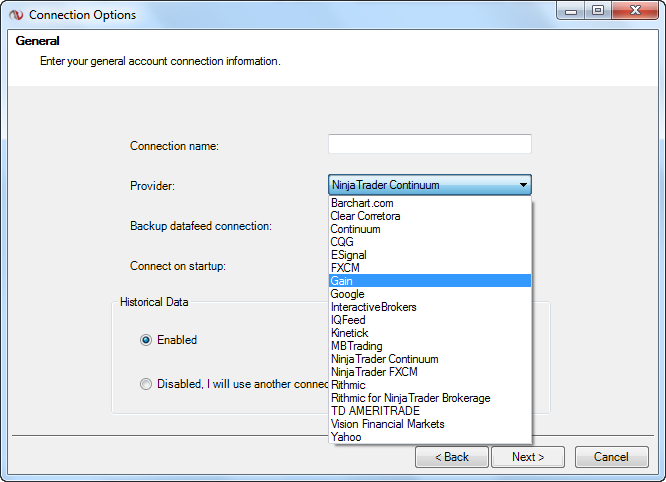
Task: Collapse the Provider dropdown arrow
Action: 523,185
